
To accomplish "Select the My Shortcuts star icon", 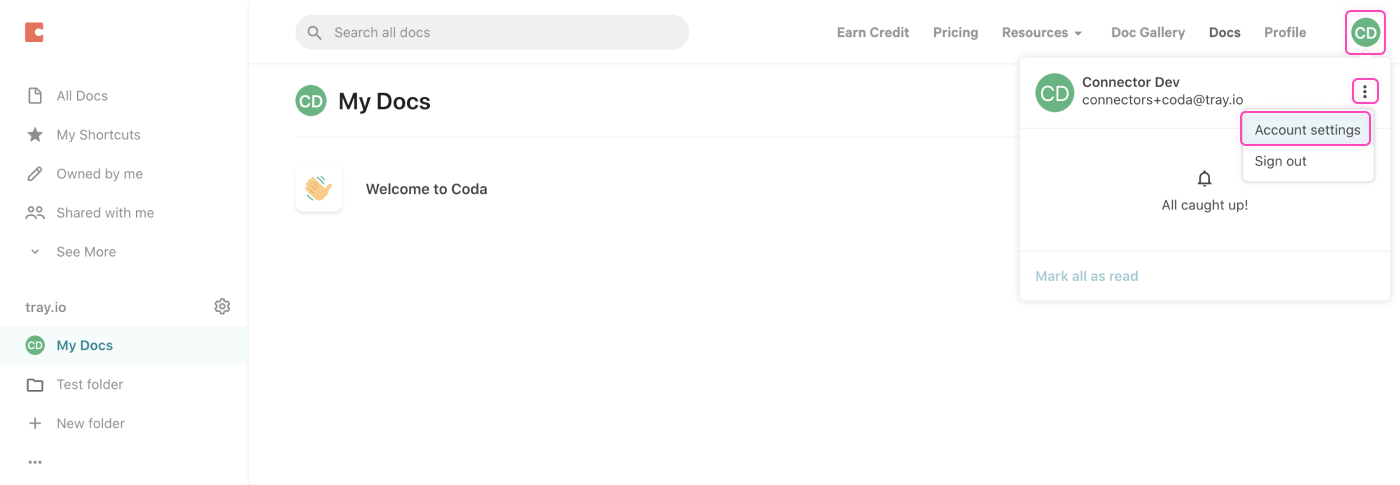I will tap(35, 135).
